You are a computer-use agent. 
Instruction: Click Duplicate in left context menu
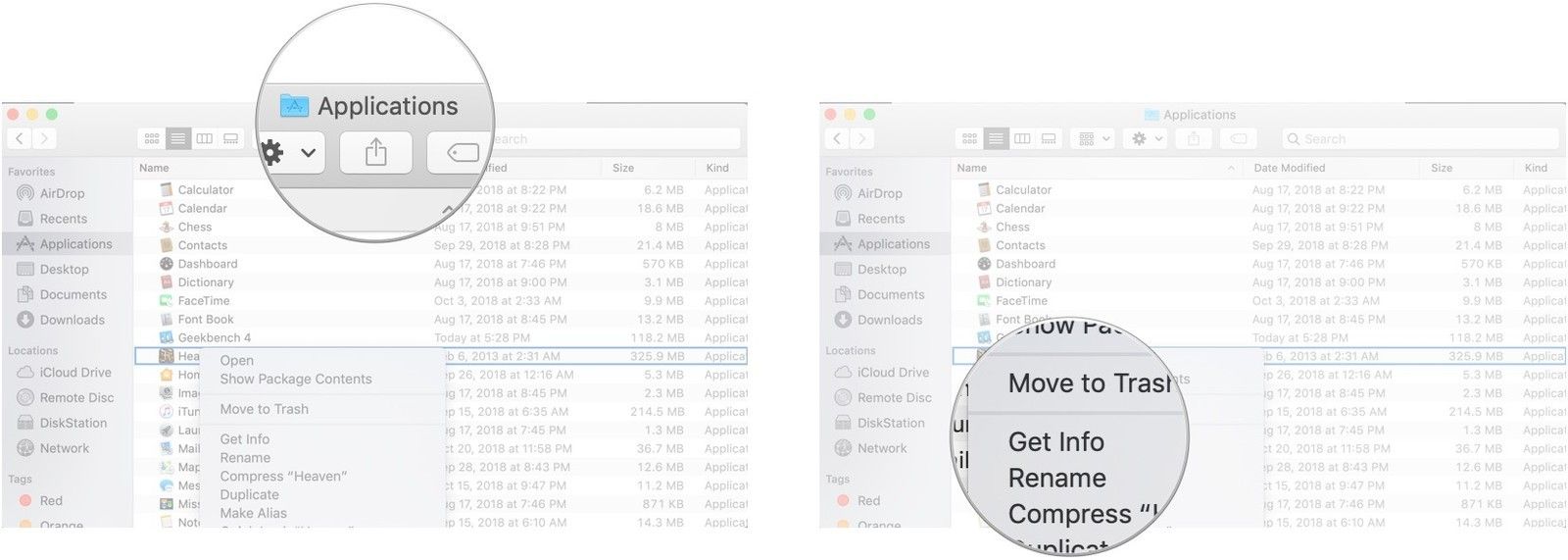coord(249,494)
